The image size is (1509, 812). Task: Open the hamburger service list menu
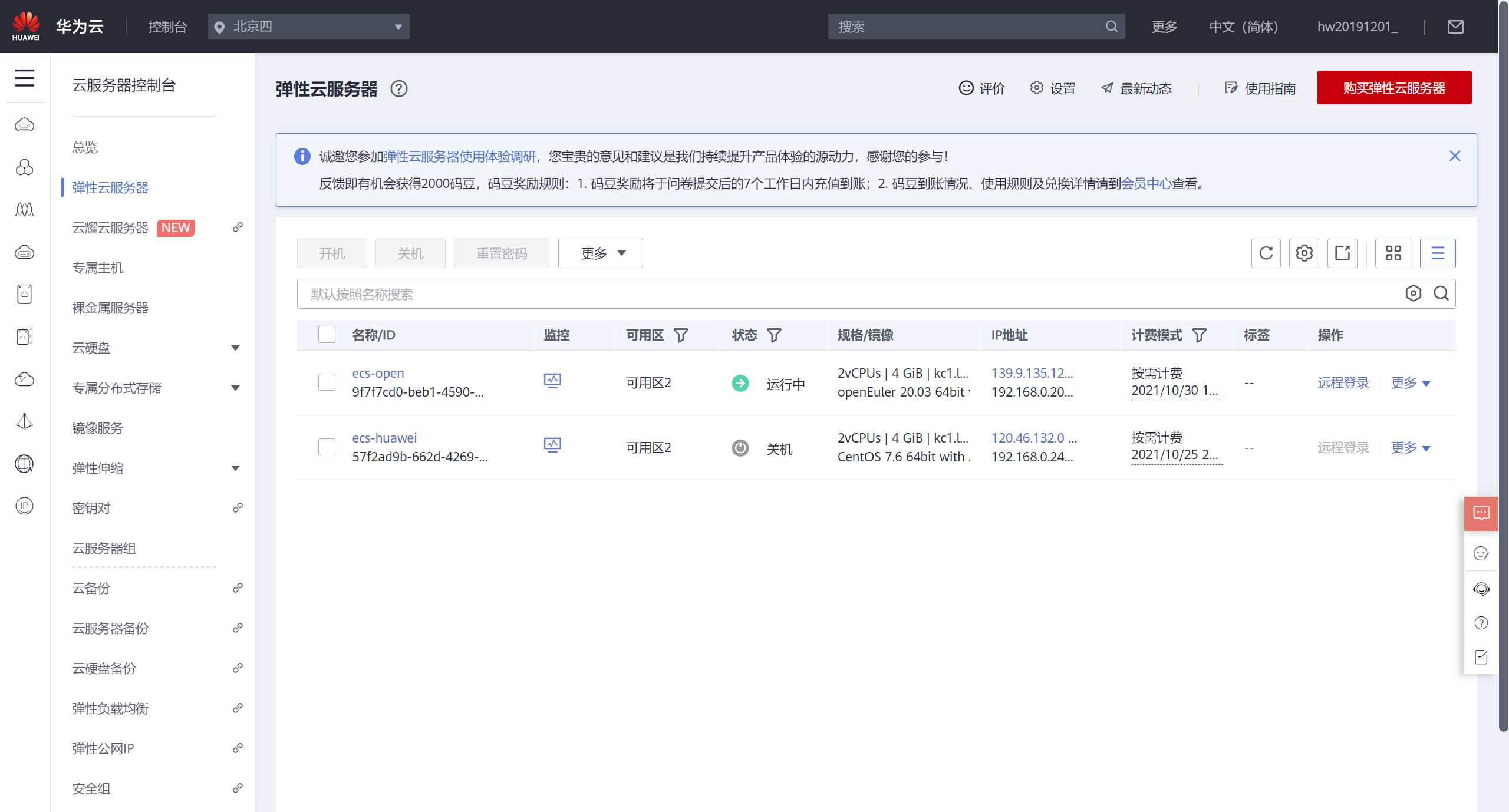pos(24,78)
